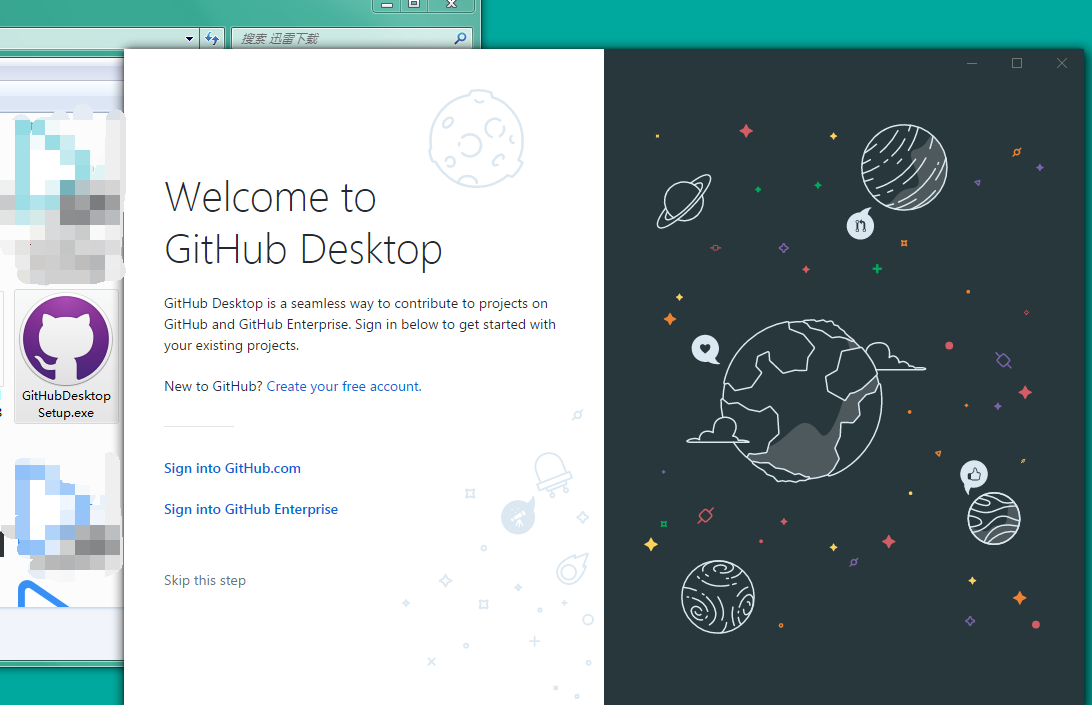The image size is (1092, 705).
Task: Click the "Welcome to GitHub Desktop" heading
Action: [x=304, y=224]
